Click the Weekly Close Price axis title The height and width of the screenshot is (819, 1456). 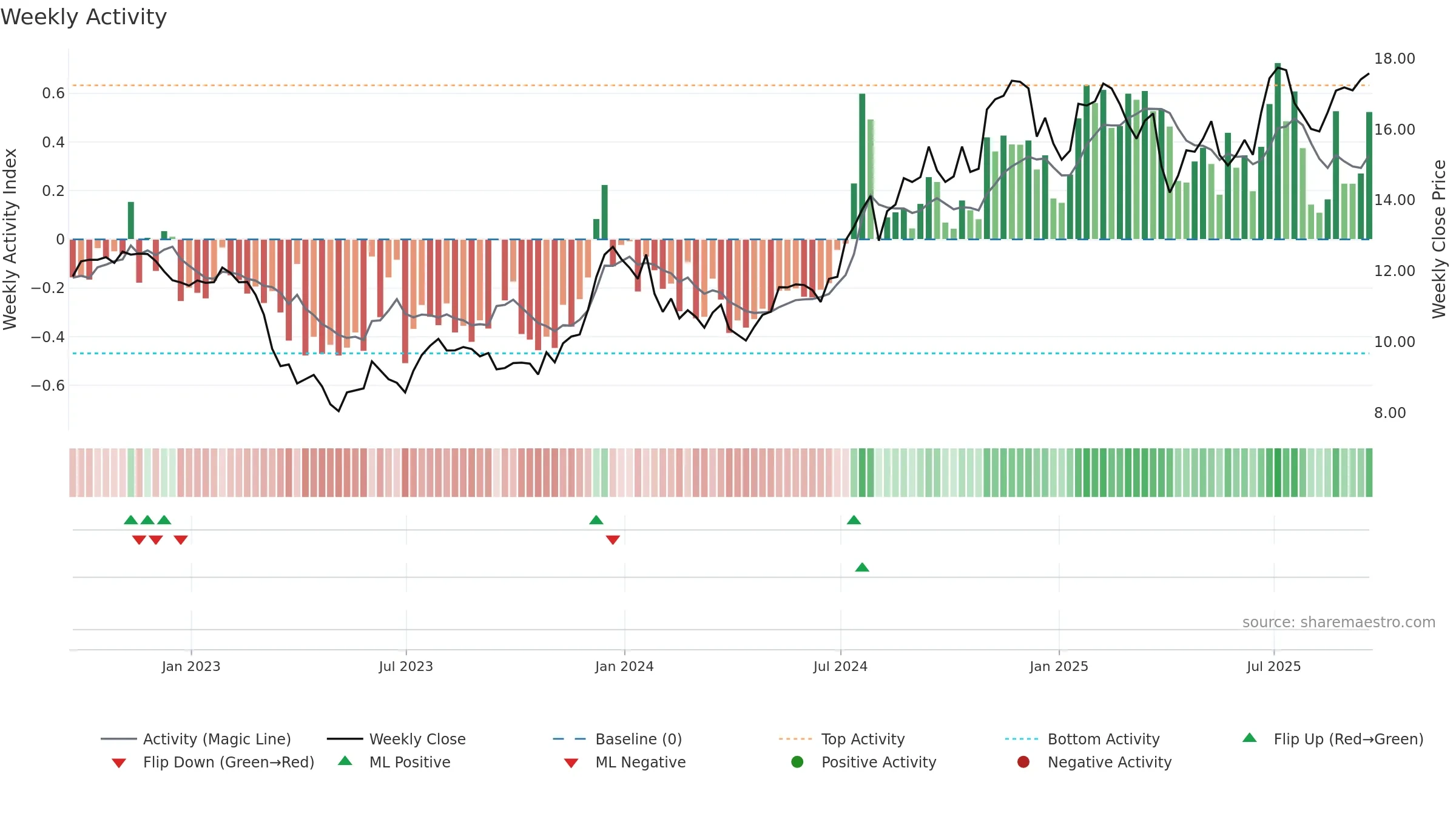point(1439,239)
